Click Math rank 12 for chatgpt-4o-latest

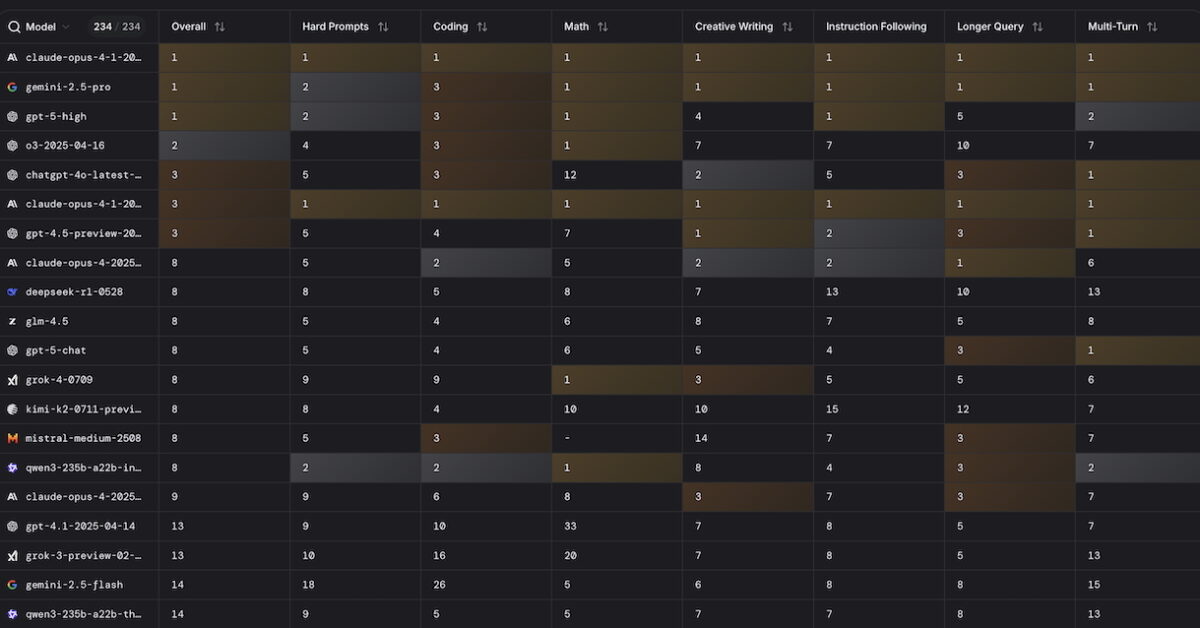coord(570,175)
